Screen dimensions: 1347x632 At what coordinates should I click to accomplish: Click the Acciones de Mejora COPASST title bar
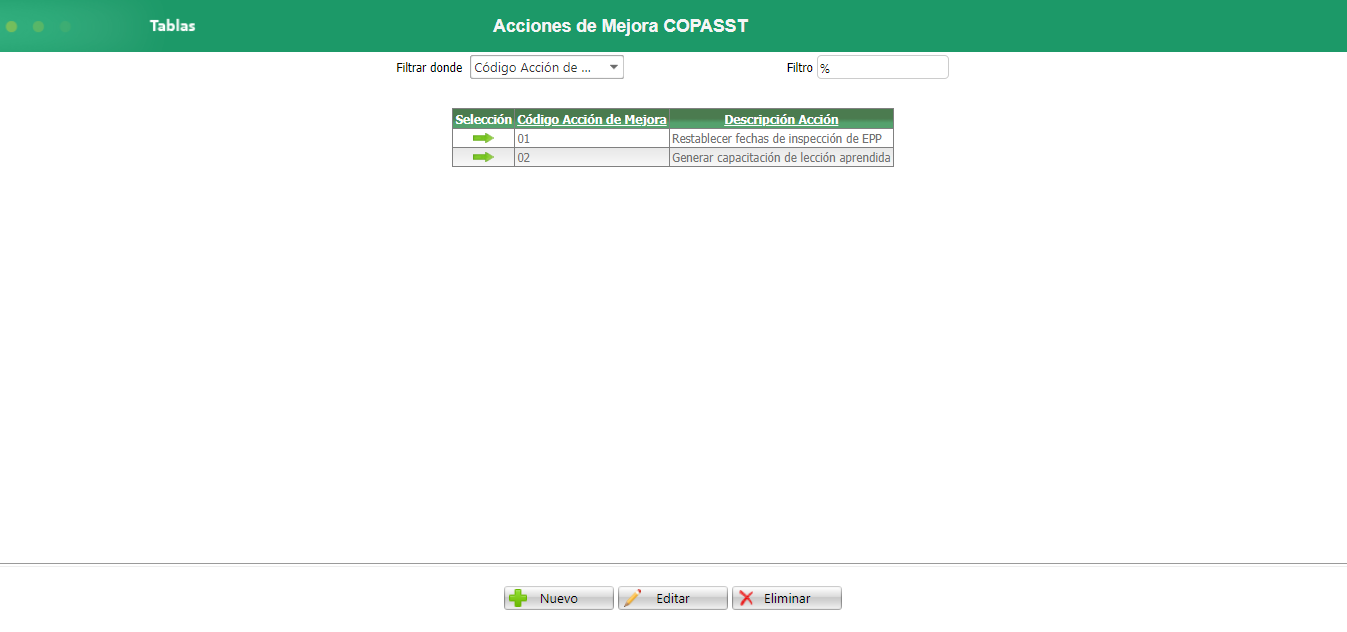pos(621,26)
